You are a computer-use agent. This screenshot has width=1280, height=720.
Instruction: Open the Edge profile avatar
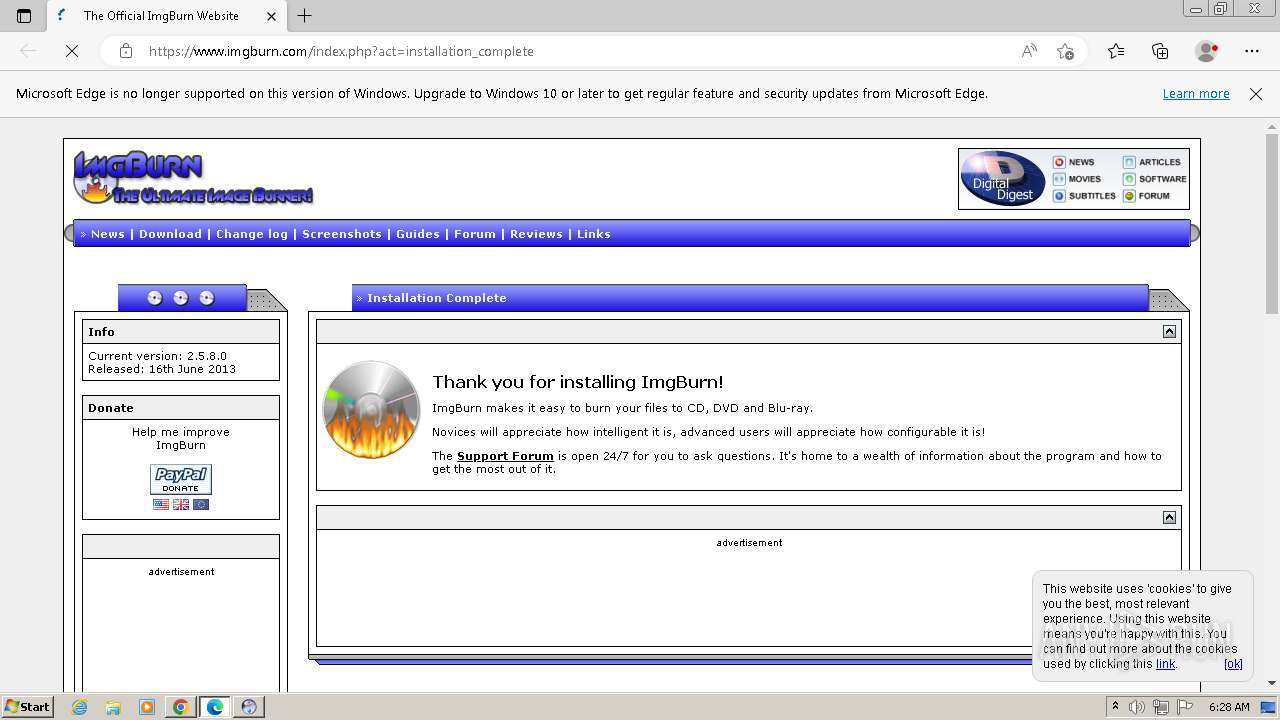[1207, 51]
